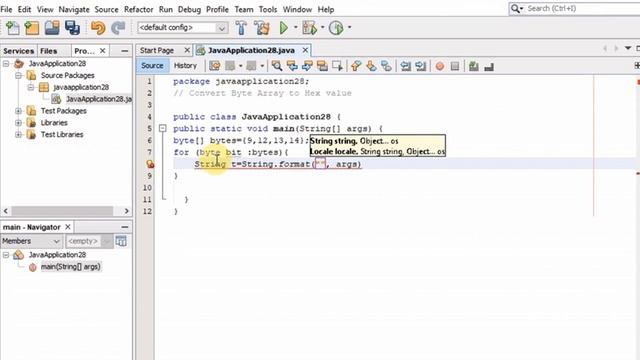Open the default config dropdown
The width and height of the screenshot is (640, 360).
click(221, 28)
